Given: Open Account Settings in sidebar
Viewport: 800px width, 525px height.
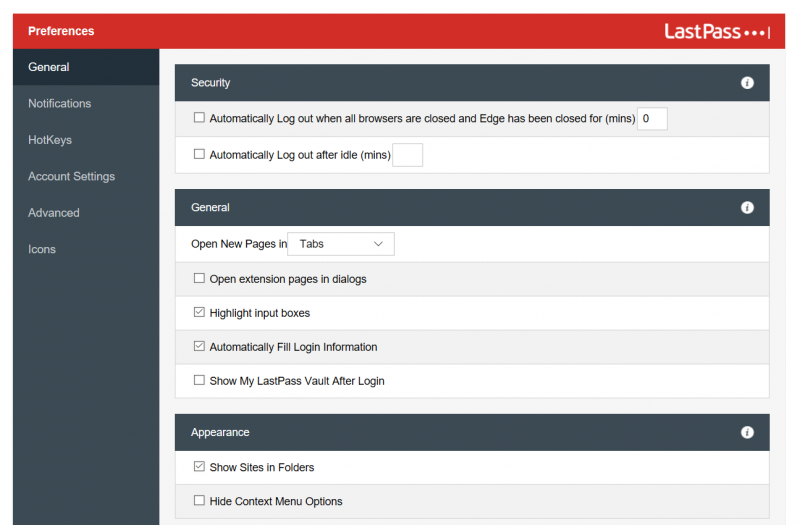Looking at the screenshot, I should pos(86,177).
